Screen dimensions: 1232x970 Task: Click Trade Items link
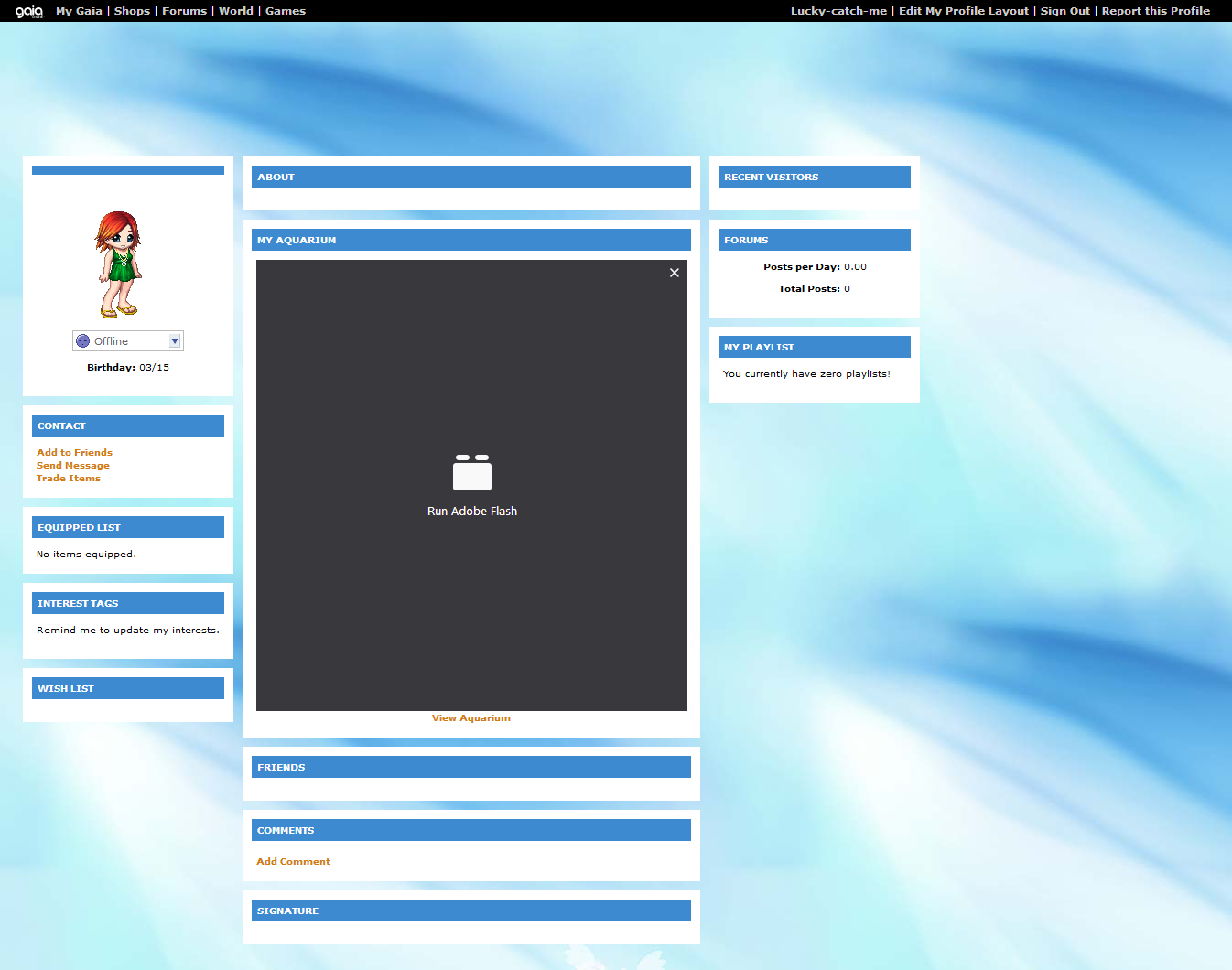click(x=69, y=478)
